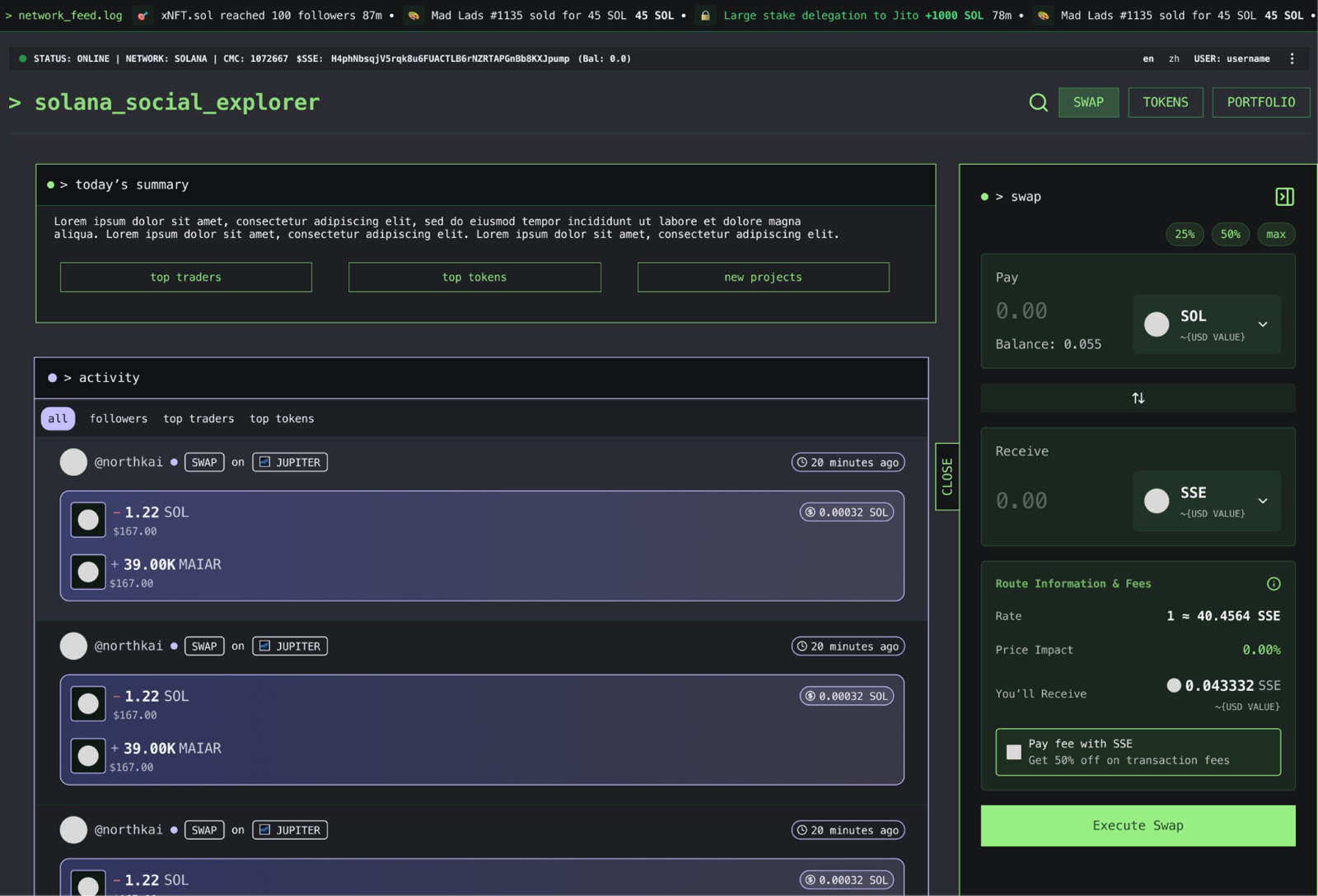Viewport: 1318px width, 896px height.
Task: Click '+39.00K MAIAR' in second swap card
Action: click(166, 749)
